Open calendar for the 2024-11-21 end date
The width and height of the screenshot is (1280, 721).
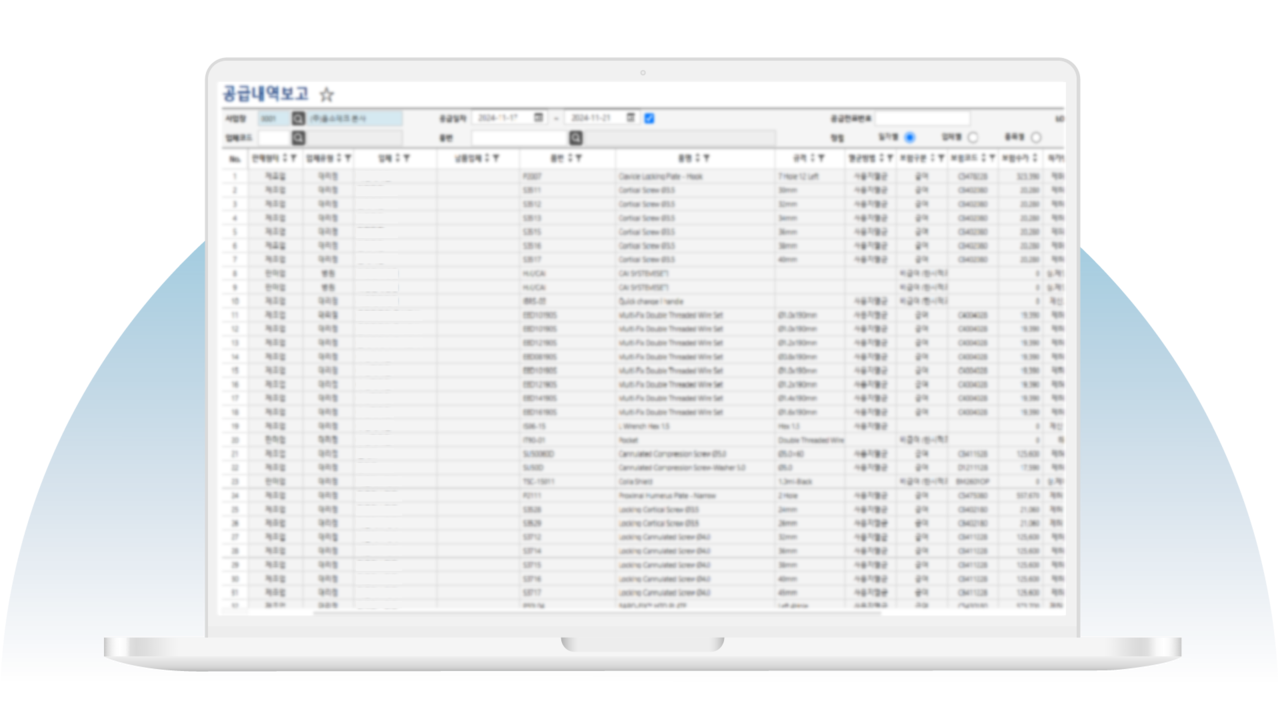[631, 118]
